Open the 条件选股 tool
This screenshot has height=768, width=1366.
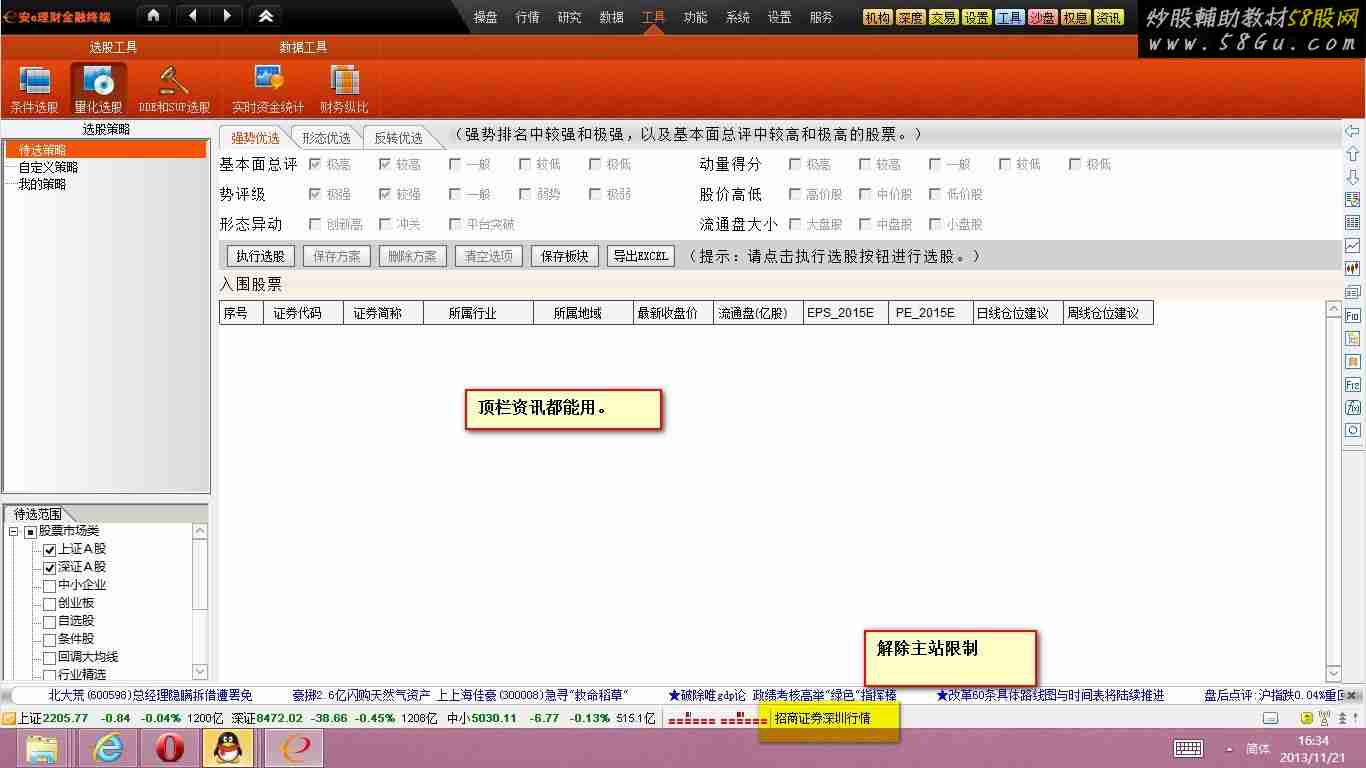tap(34, 89)
